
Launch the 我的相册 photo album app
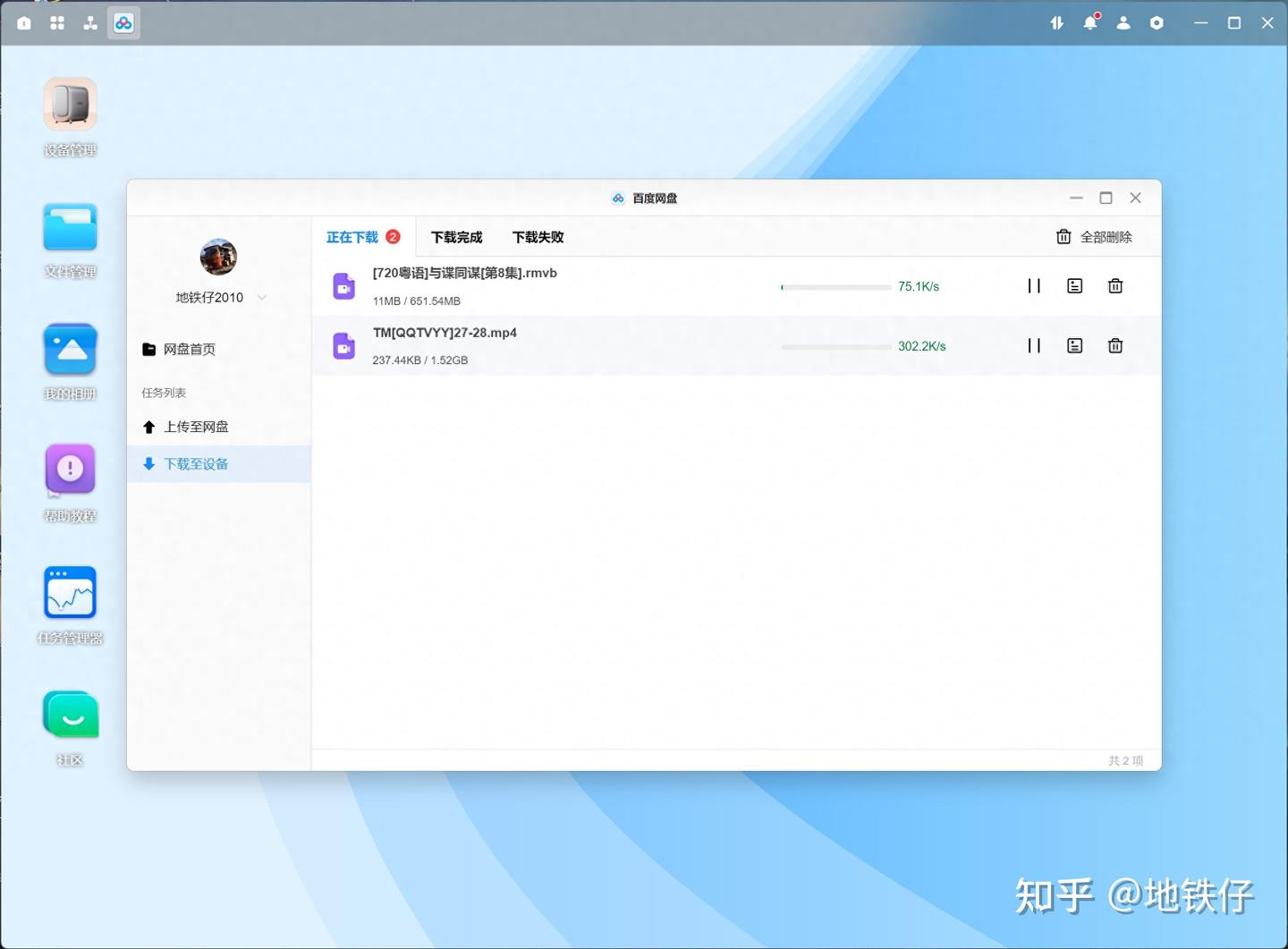point(70,350)
